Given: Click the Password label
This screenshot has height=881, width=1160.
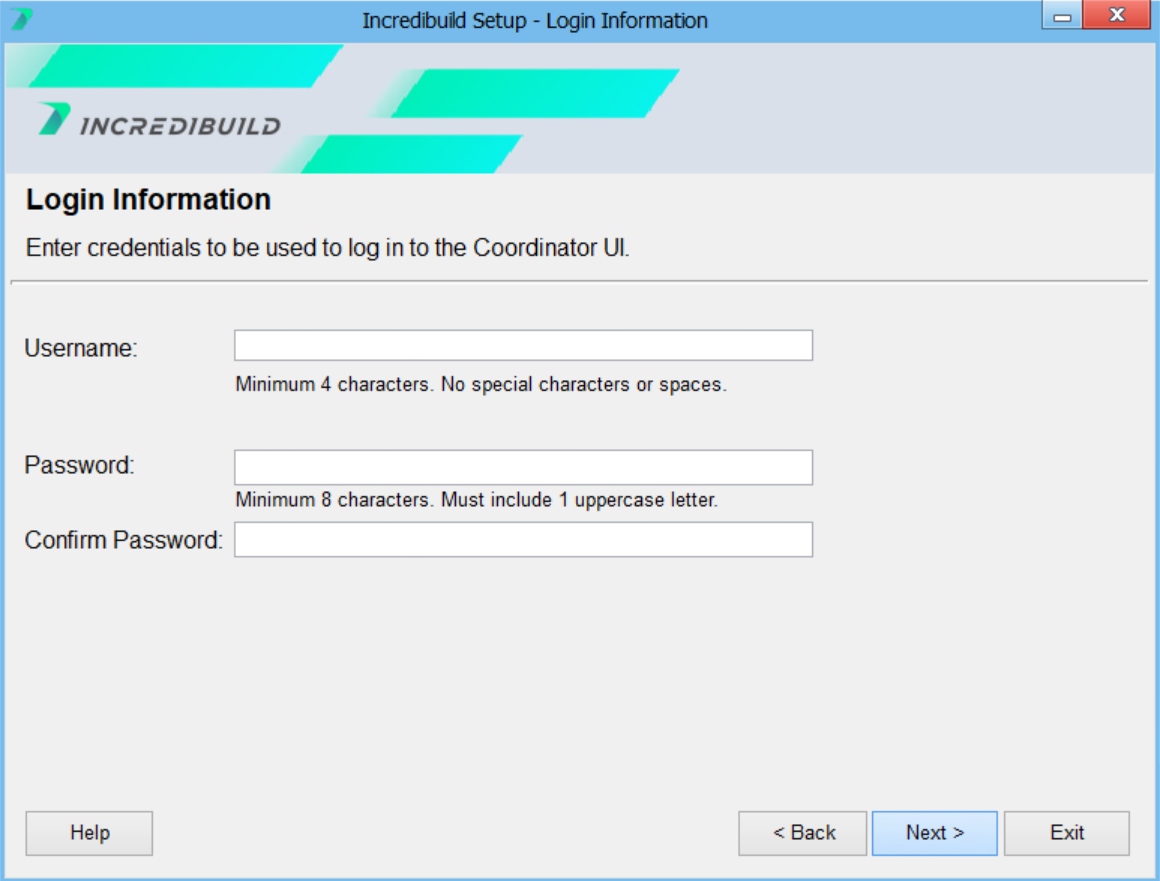Looking at the screenshot, I should [79, 465].
